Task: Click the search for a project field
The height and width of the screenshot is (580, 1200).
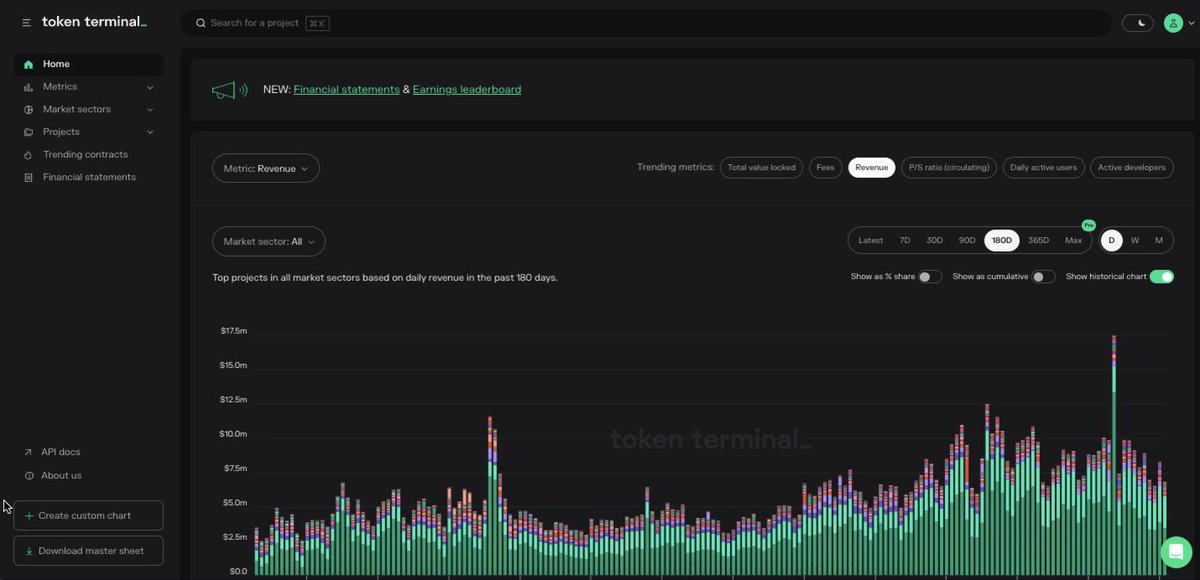Action: [x=646, y=23]
